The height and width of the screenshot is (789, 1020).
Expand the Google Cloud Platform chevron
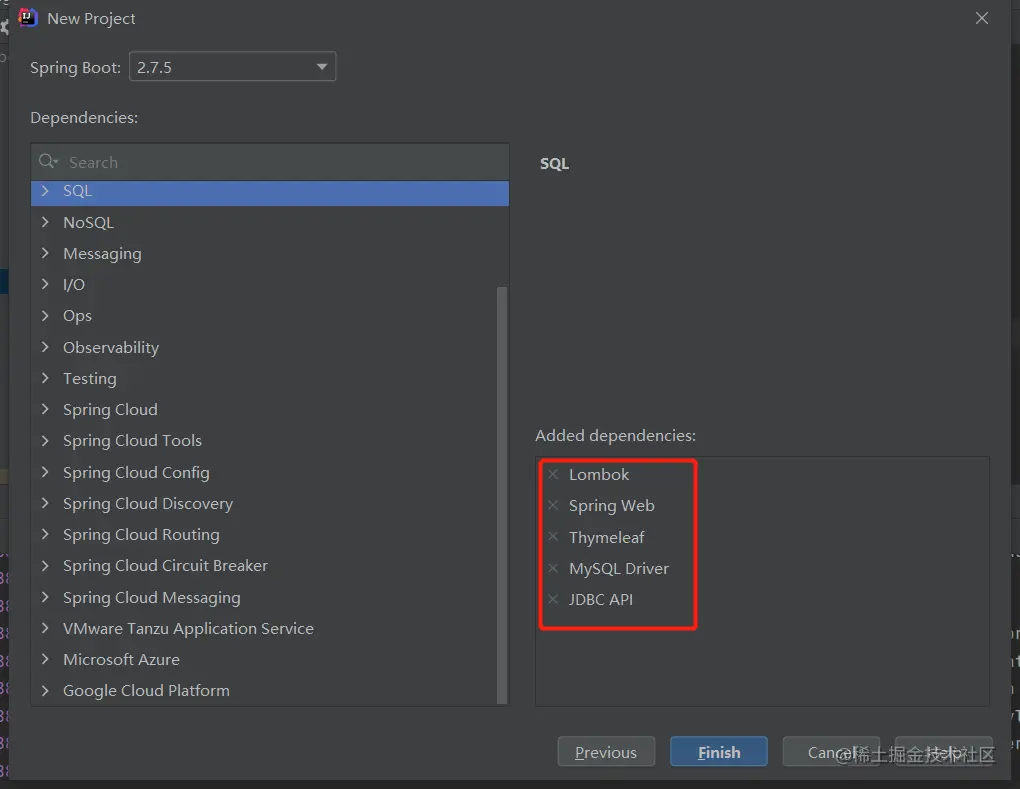pyautogui.click(x=45, y=690)
